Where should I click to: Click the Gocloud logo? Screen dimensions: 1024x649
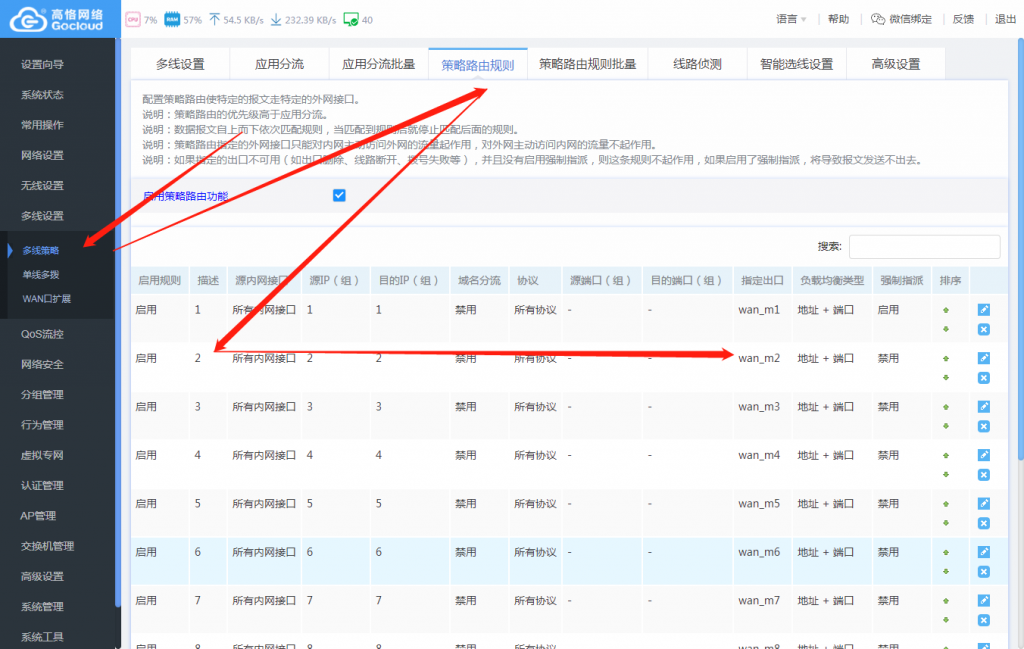(x=58, y=19)
